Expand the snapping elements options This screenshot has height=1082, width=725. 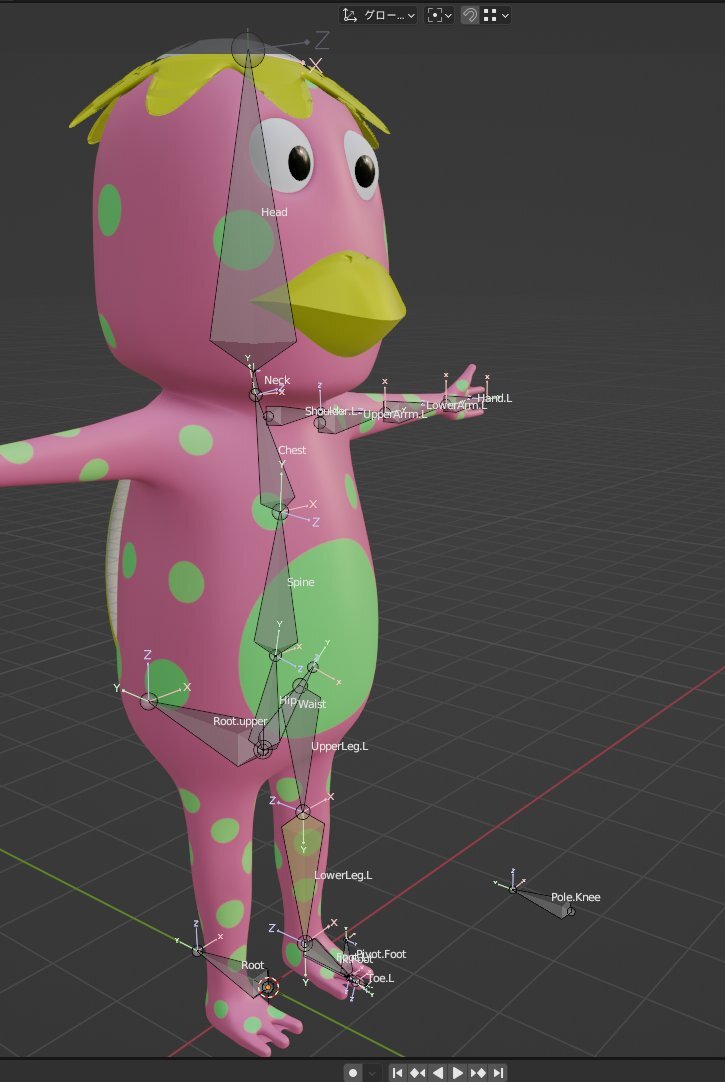point(496,15)
